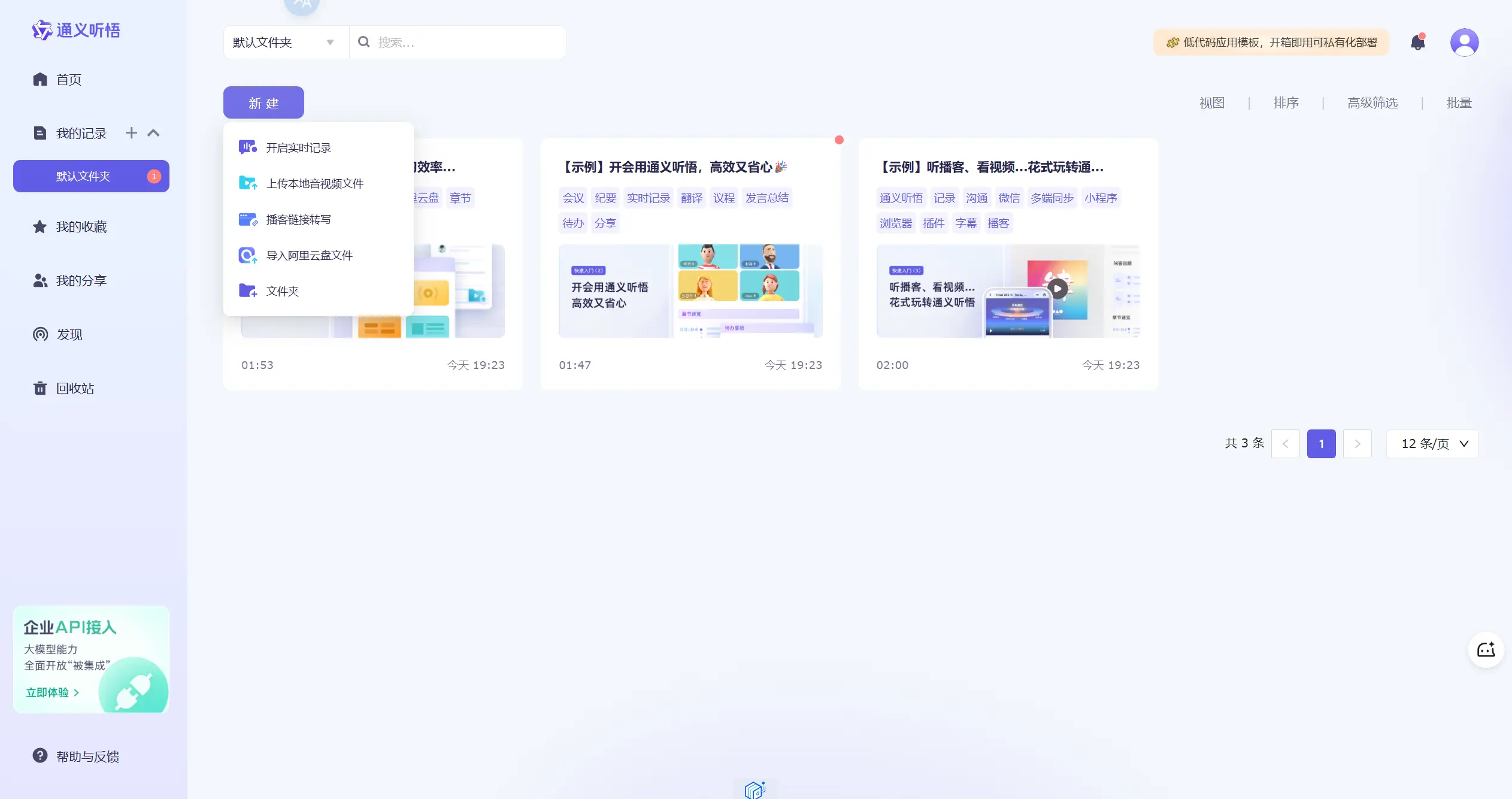The height and width of the screenshot is (799, 1512).
Task: Open your profile avatar menu
Action: [x=1463, y=42]
